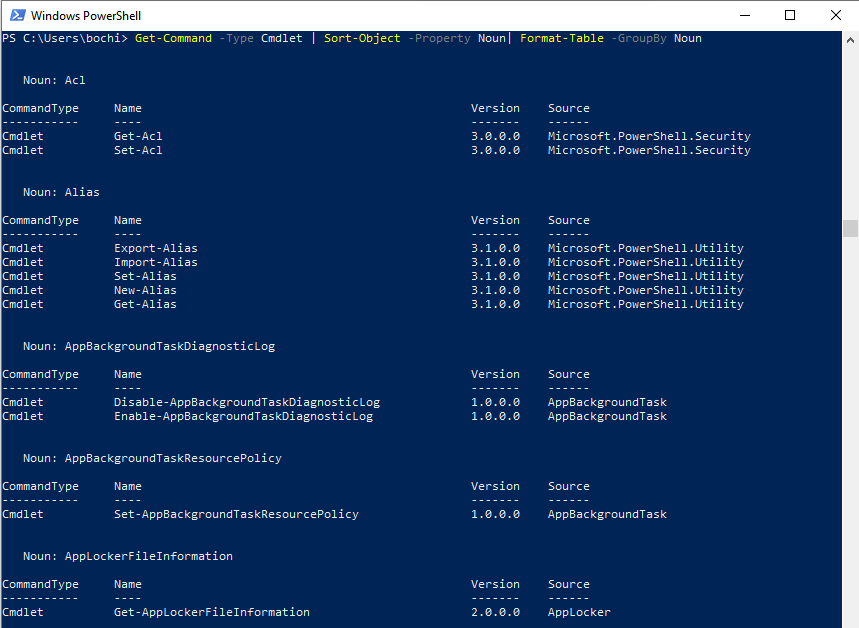The width and height of the screenshot is (859, 628).
Task: Click the Set-Acl cmdlet name
Action: tap(138, 150)
